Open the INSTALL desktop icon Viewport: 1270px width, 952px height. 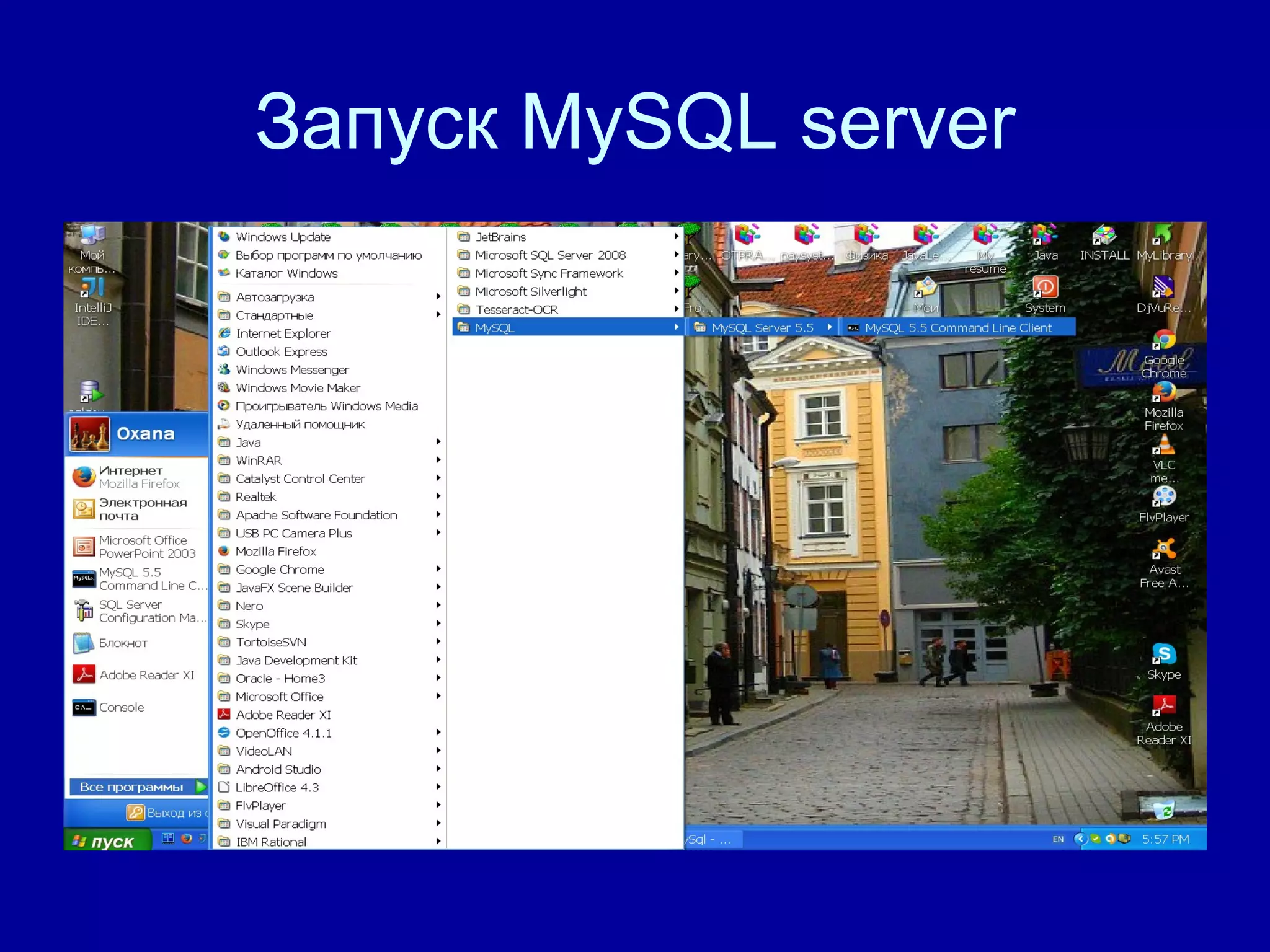(x=1104, y=242)
